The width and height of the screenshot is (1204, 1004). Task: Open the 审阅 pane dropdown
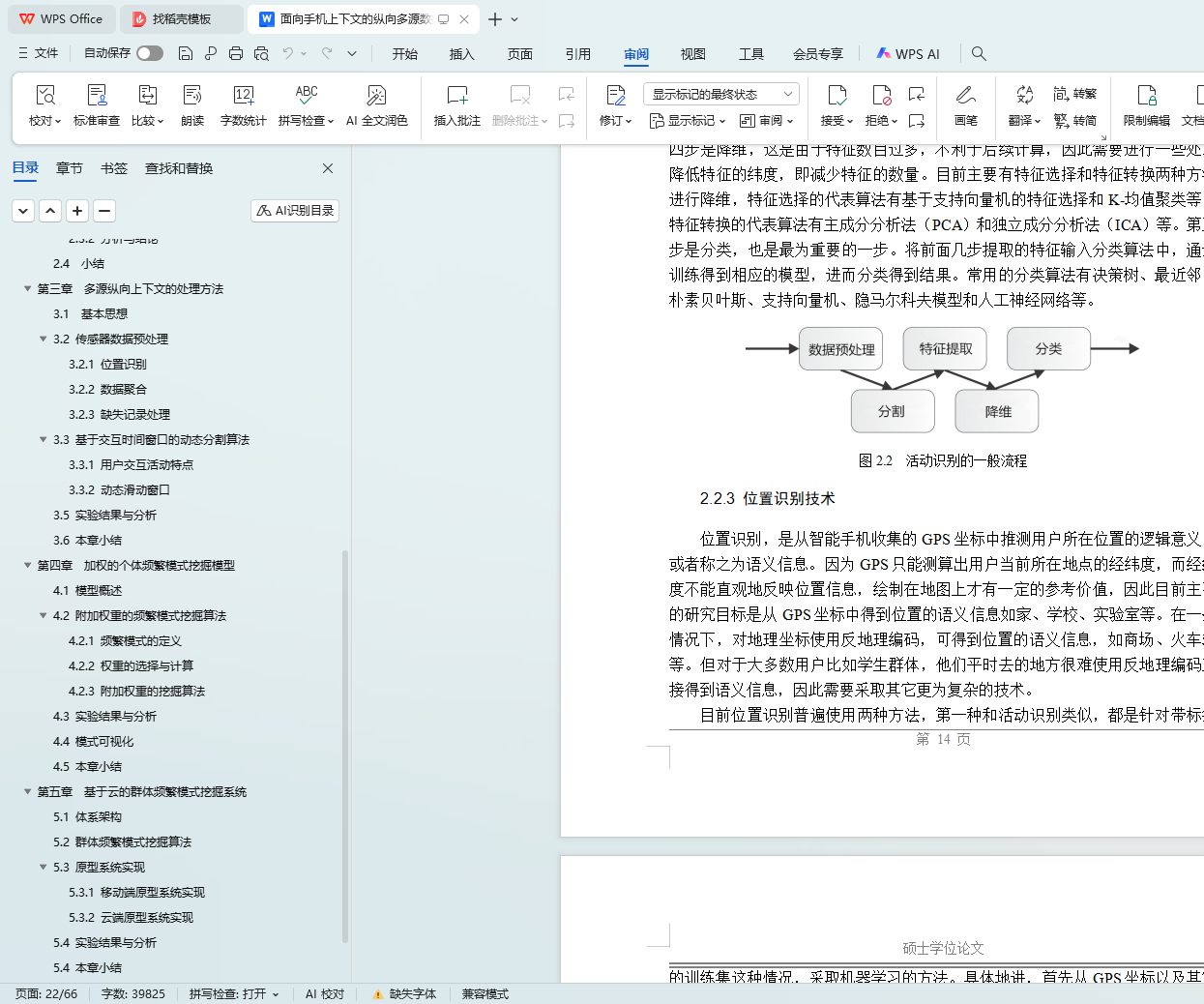click(766, 121)
